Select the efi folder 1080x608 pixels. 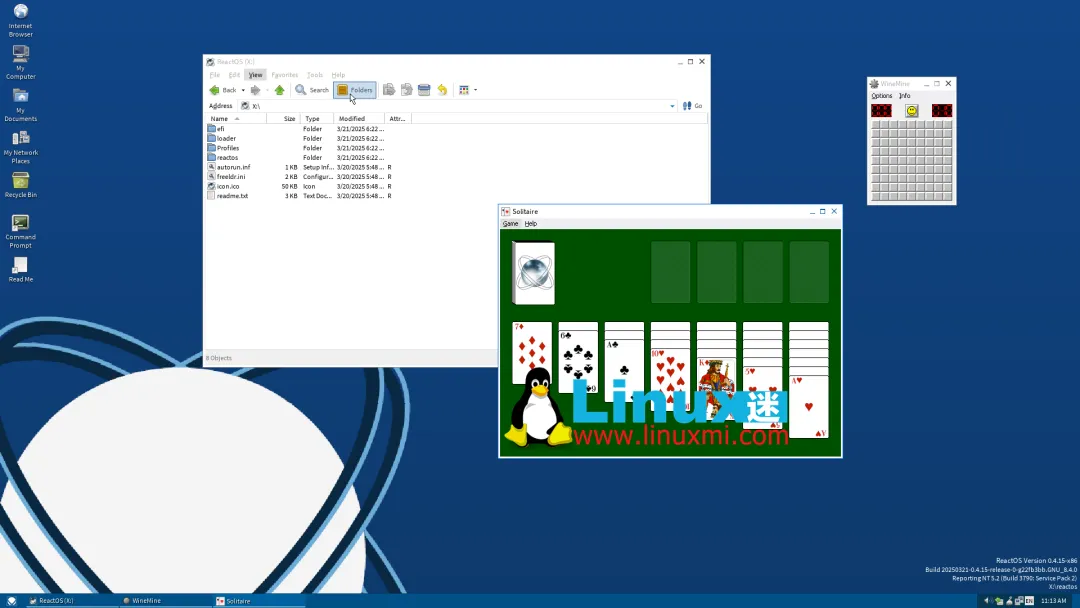pyautogui.click(x=216, y=129)
